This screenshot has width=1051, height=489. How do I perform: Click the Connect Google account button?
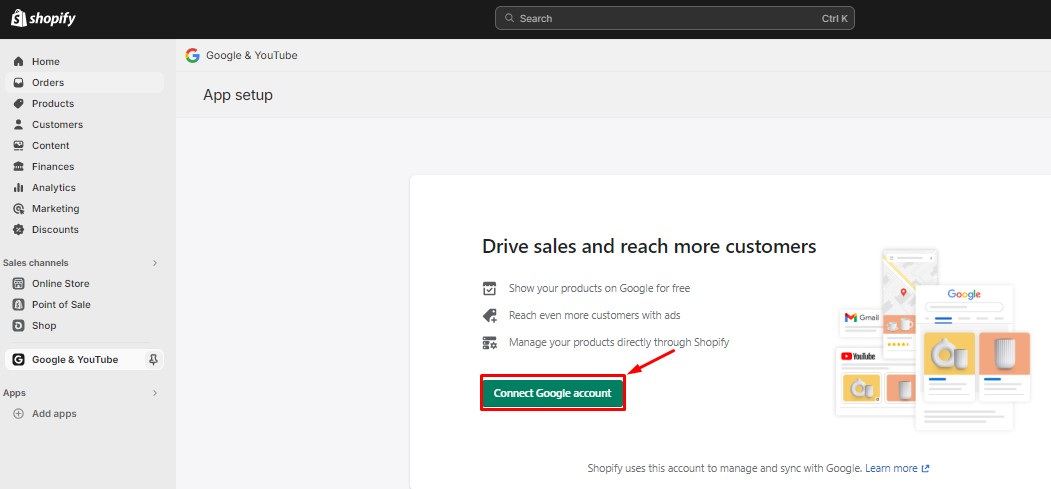point(552,393)
